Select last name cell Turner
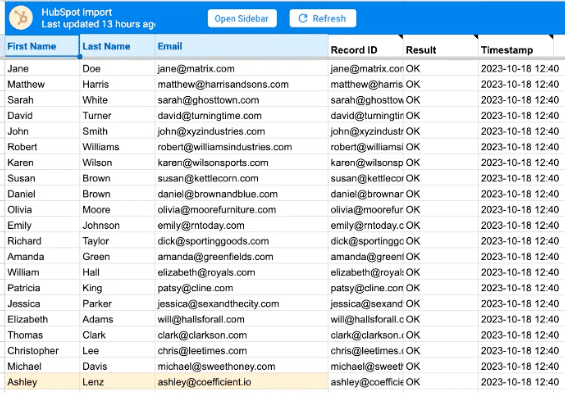 pyautogui.click(x=117, y=116)
